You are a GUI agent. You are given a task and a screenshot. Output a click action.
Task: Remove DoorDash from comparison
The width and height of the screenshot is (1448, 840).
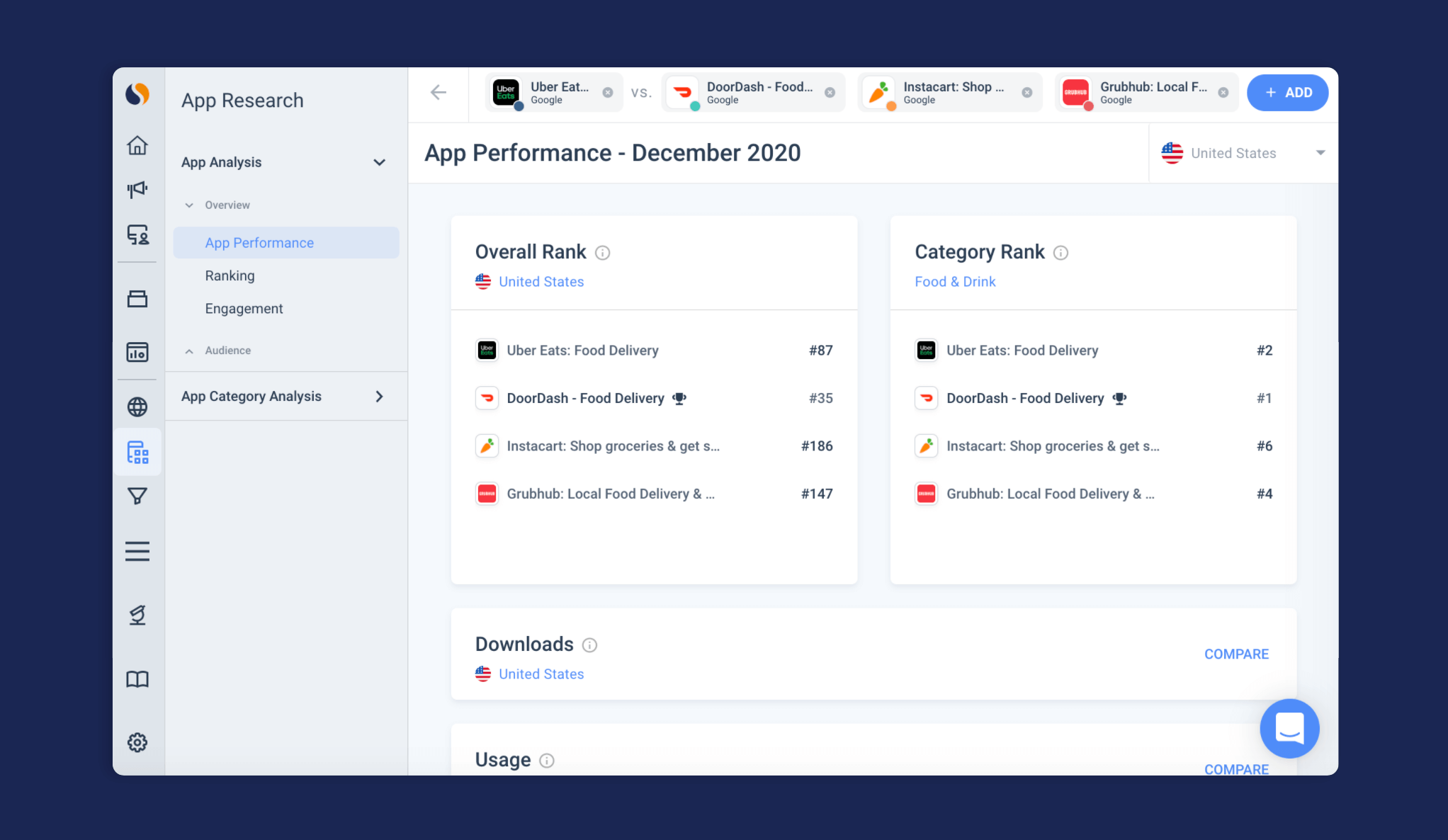[830, 92]
